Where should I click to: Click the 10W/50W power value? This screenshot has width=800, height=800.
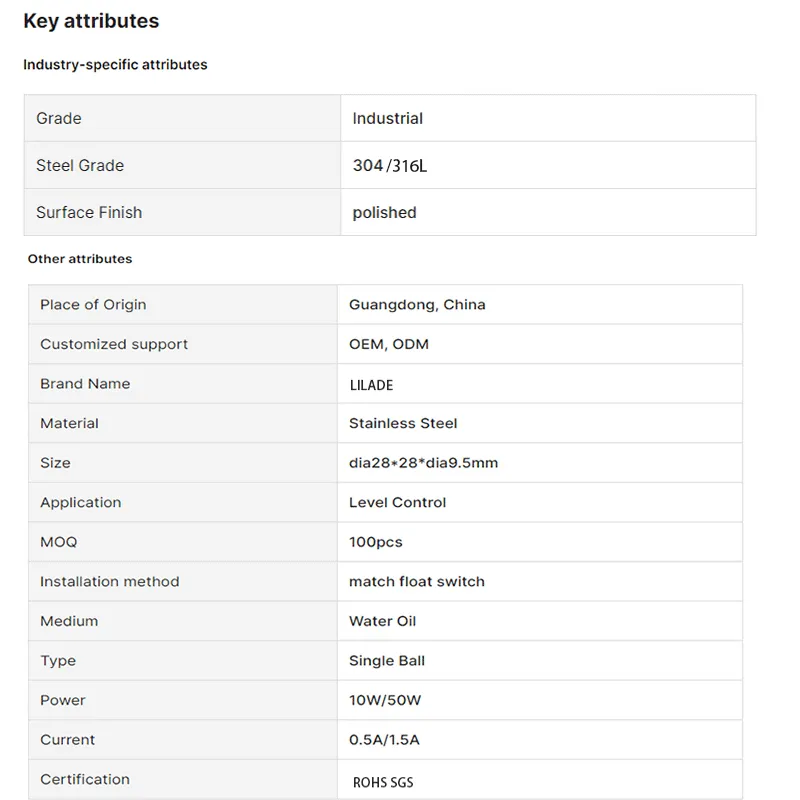coord(385,700)
